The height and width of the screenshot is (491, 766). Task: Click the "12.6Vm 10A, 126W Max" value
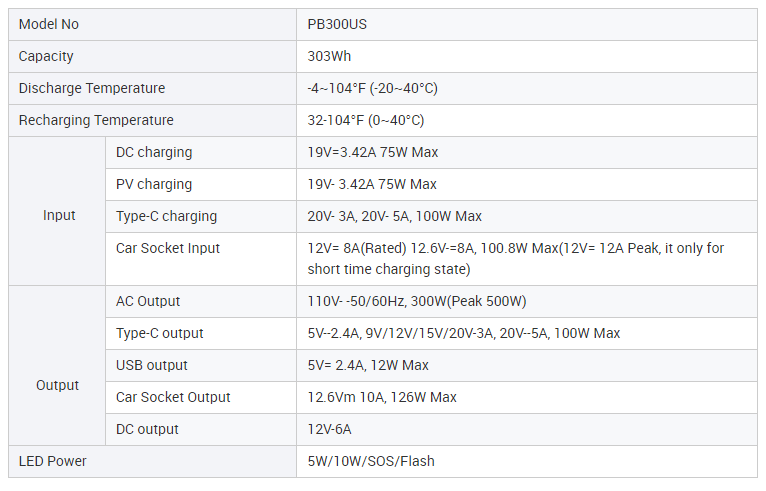pos(382,397)
